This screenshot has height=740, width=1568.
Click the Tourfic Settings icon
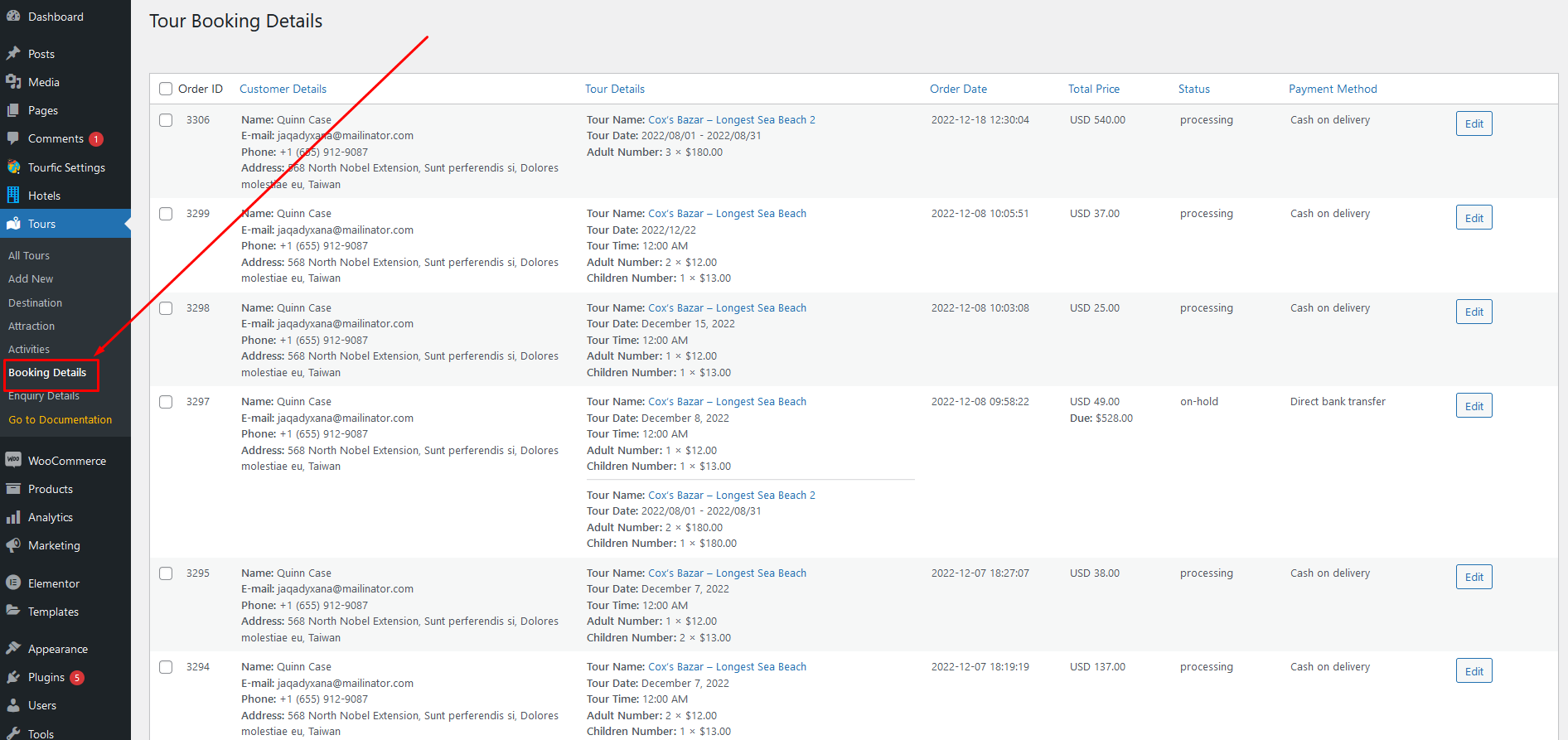[13, 167]
